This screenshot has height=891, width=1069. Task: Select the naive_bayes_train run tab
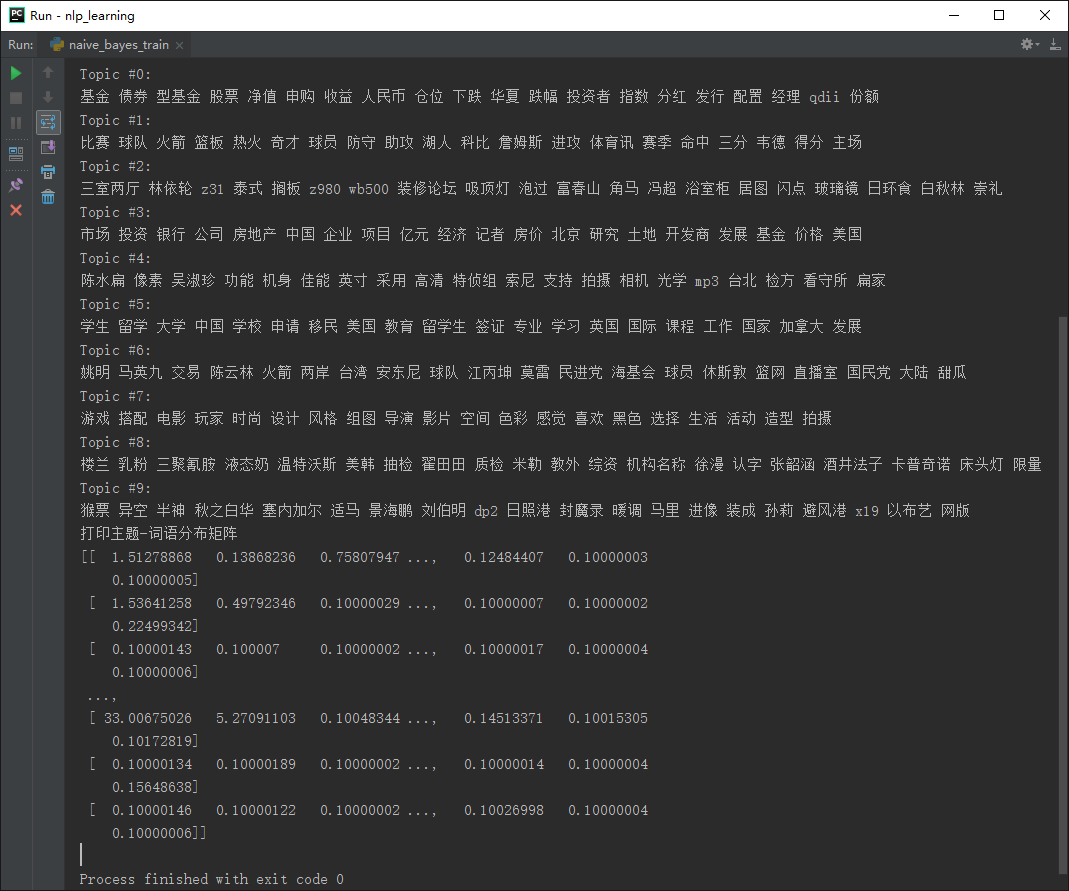[117, 45]
